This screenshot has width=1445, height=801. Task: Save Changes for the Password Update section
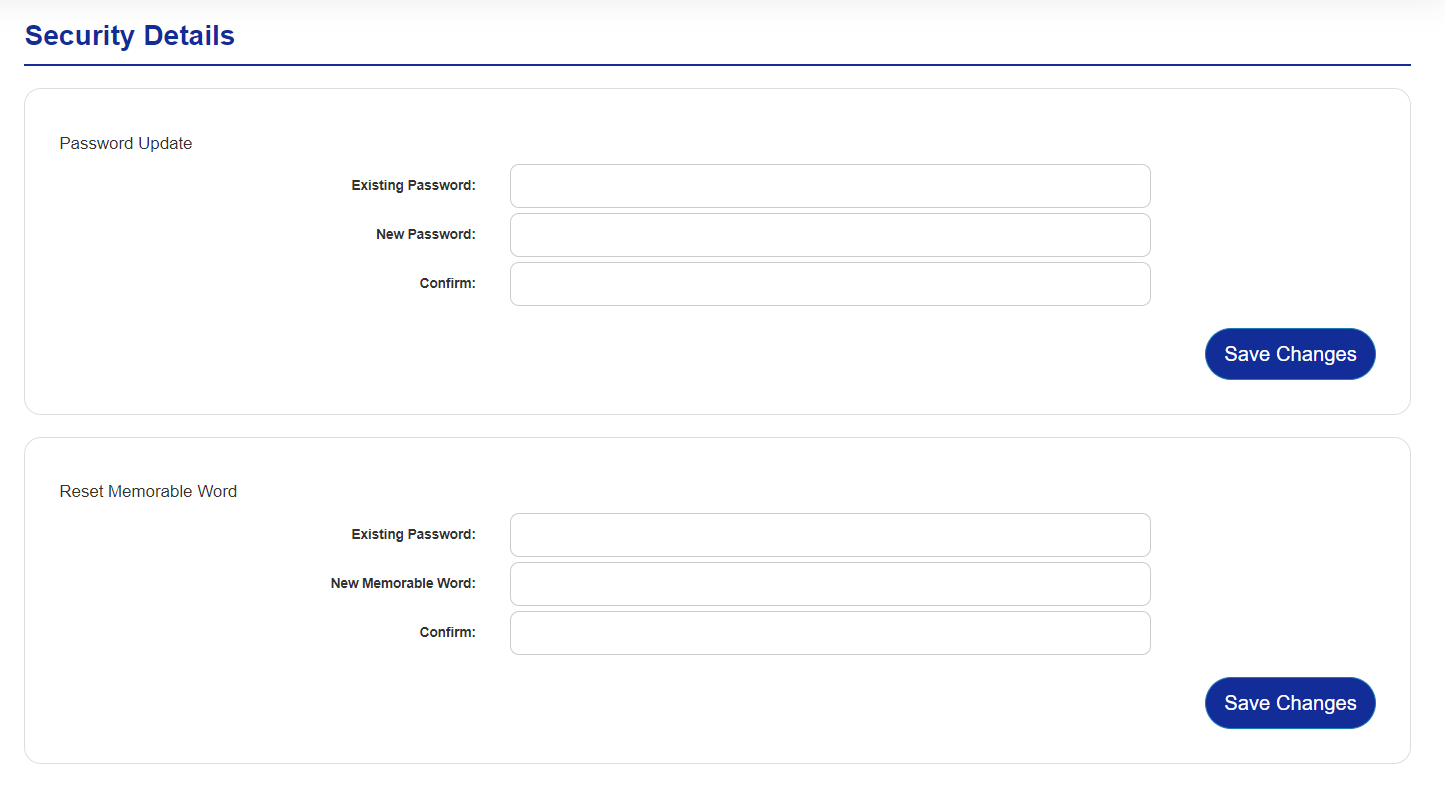(x=1290, y=354)
